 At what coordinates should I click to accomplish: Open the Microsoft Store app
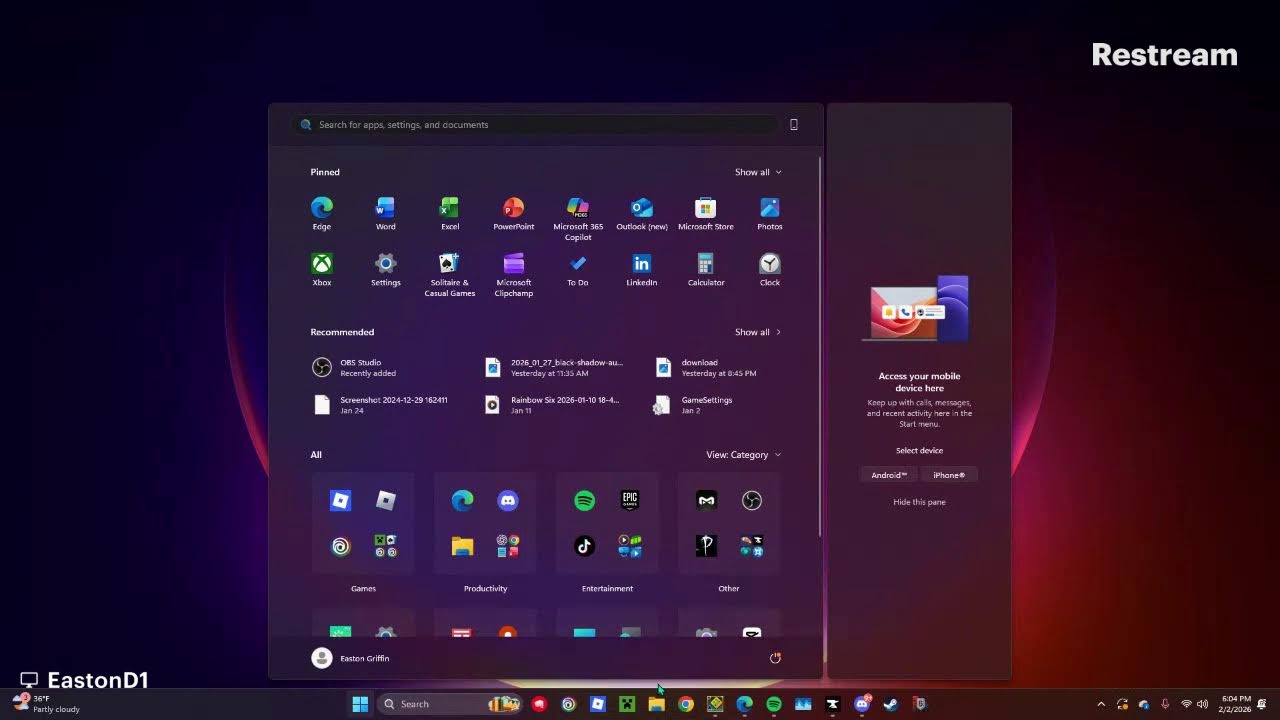[x=706, y=213]
